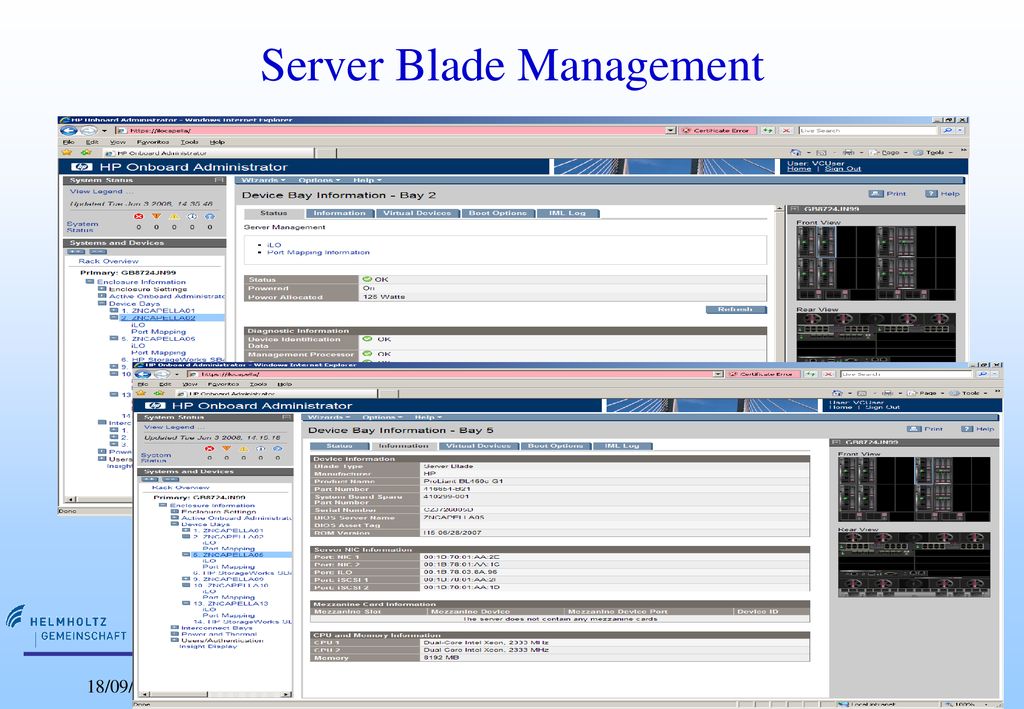Click the browser Back button in Bay 5 window
Viewport: 1024px width, 709px height.
tap(142, 374)
